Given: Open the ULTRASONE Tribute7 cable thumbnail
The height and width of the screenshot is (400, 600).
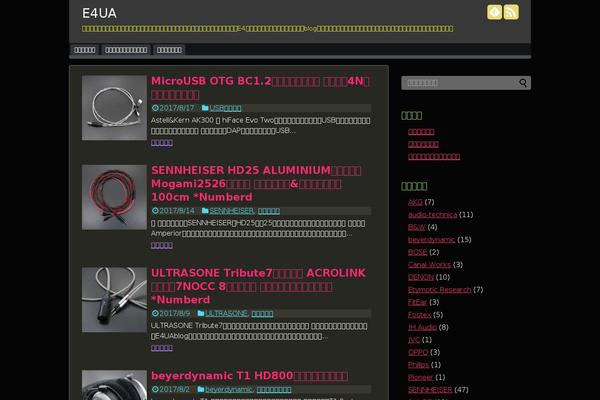Looking at the screenshot, I should click(x=114, y=300).
